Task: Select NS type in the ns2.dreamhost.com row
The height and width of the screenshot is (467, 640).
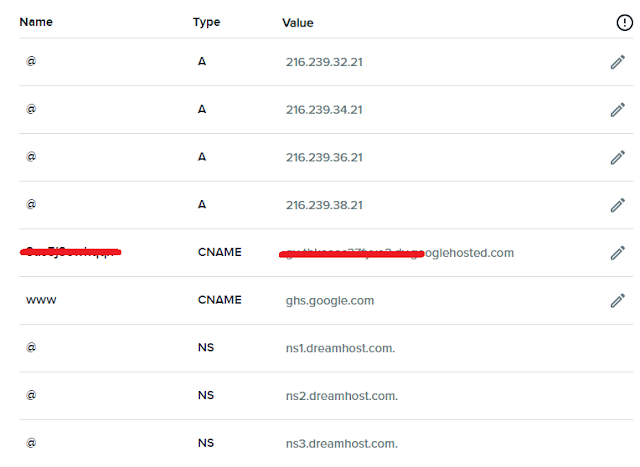Action: pos(206,396)
